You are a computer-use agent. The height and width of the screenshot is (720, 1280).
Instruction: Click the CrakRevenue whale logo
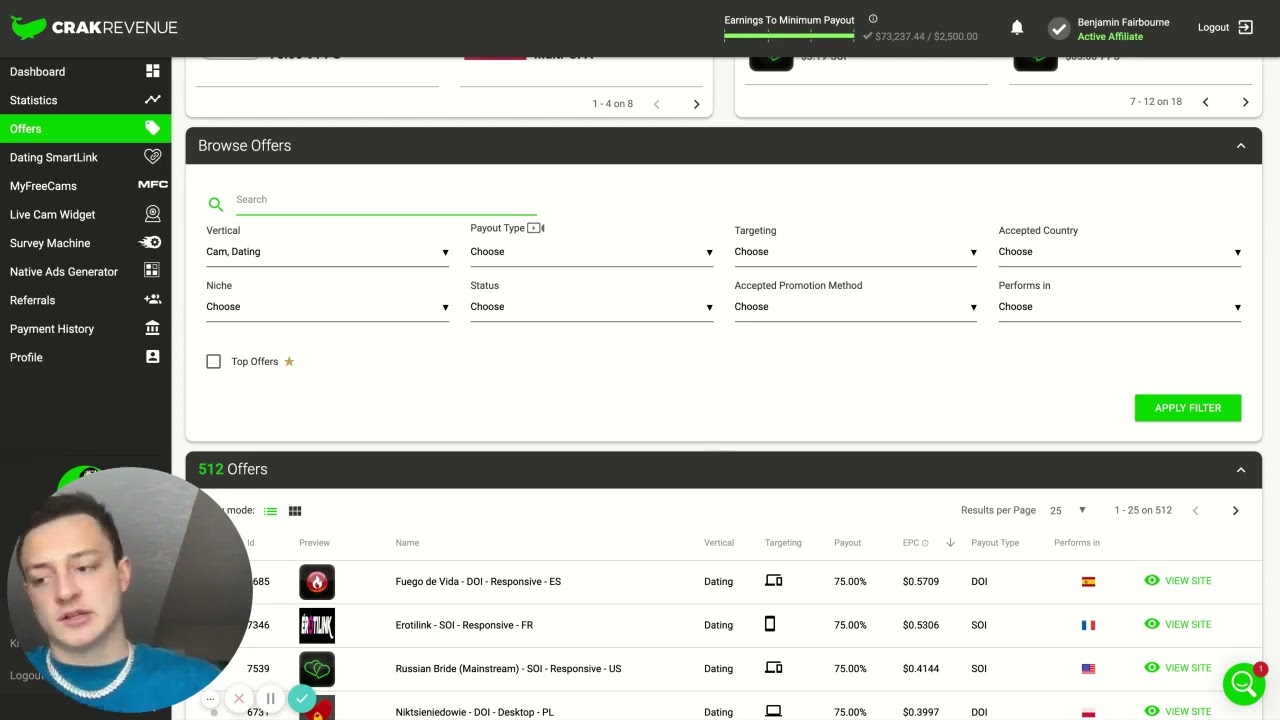click(28, 27)
